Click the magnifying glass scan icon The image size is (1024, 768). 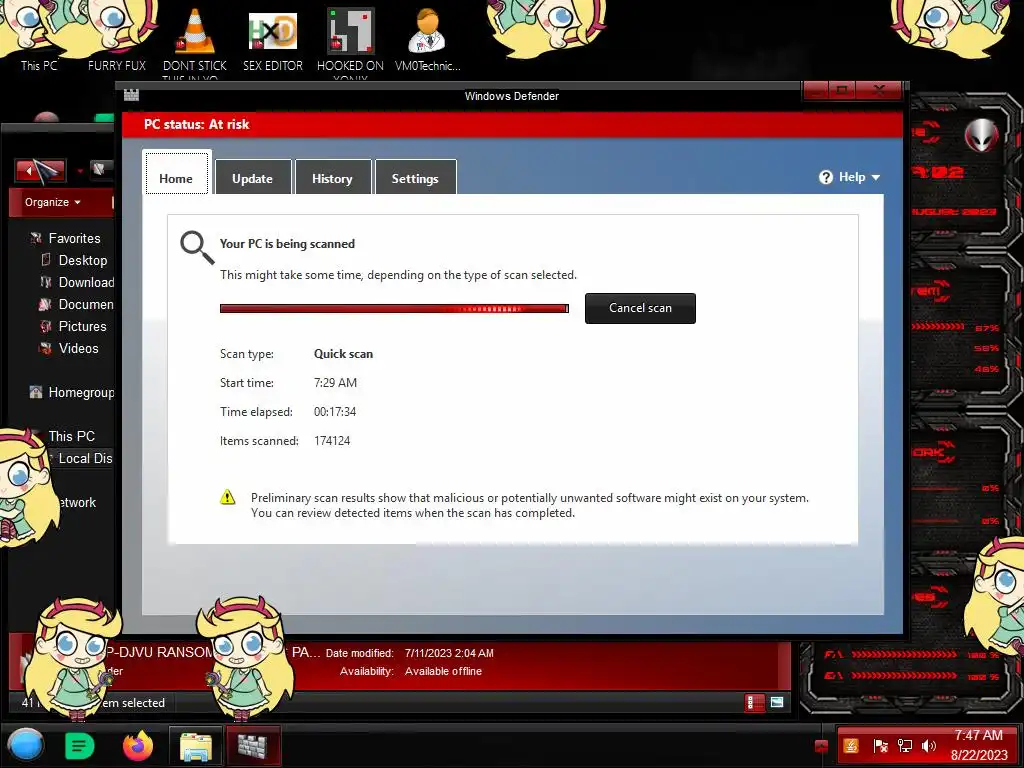197,248
